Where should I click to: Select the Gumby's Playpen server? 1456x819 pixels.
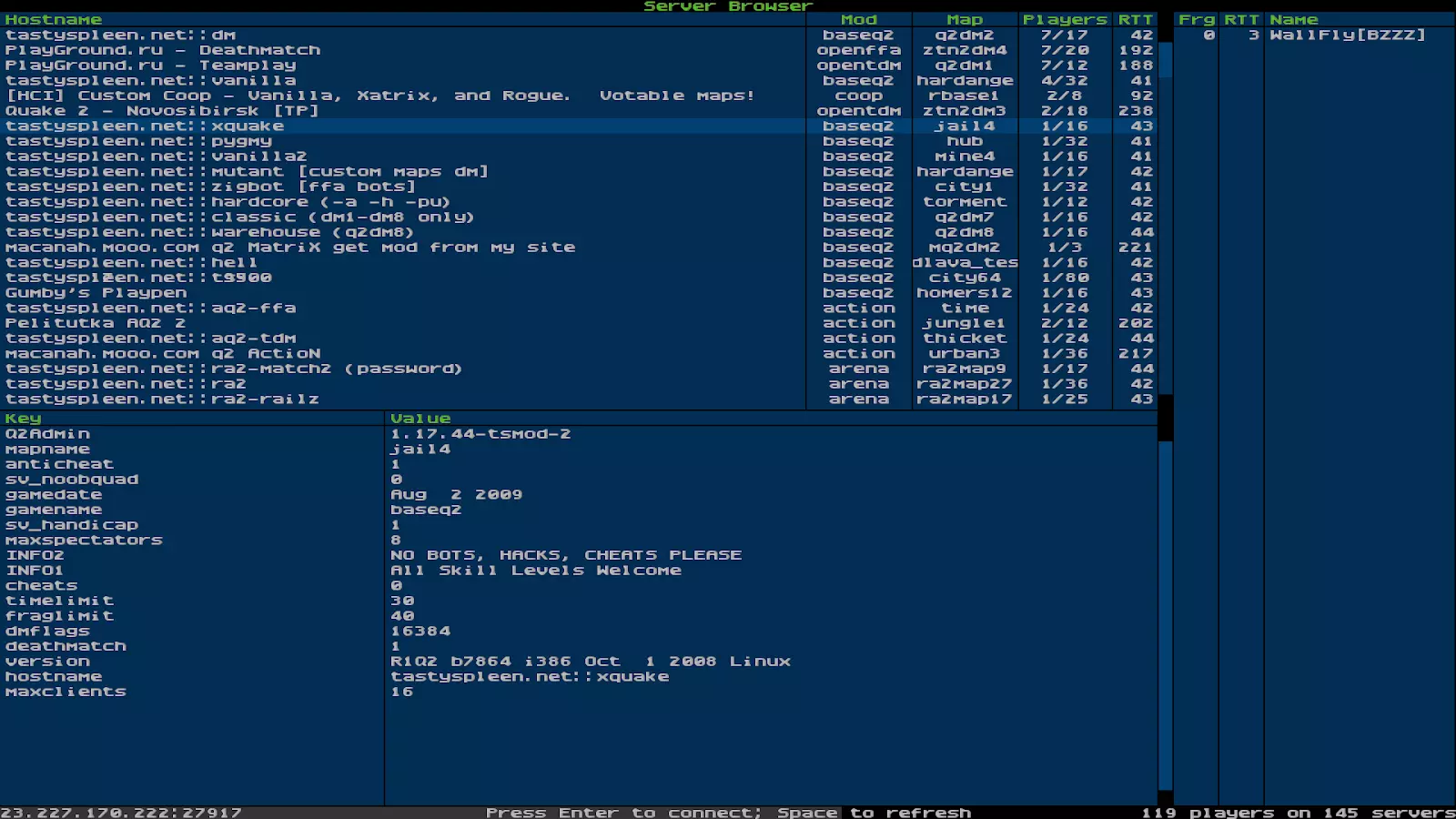pyautogui.click(x=579, y=293)
